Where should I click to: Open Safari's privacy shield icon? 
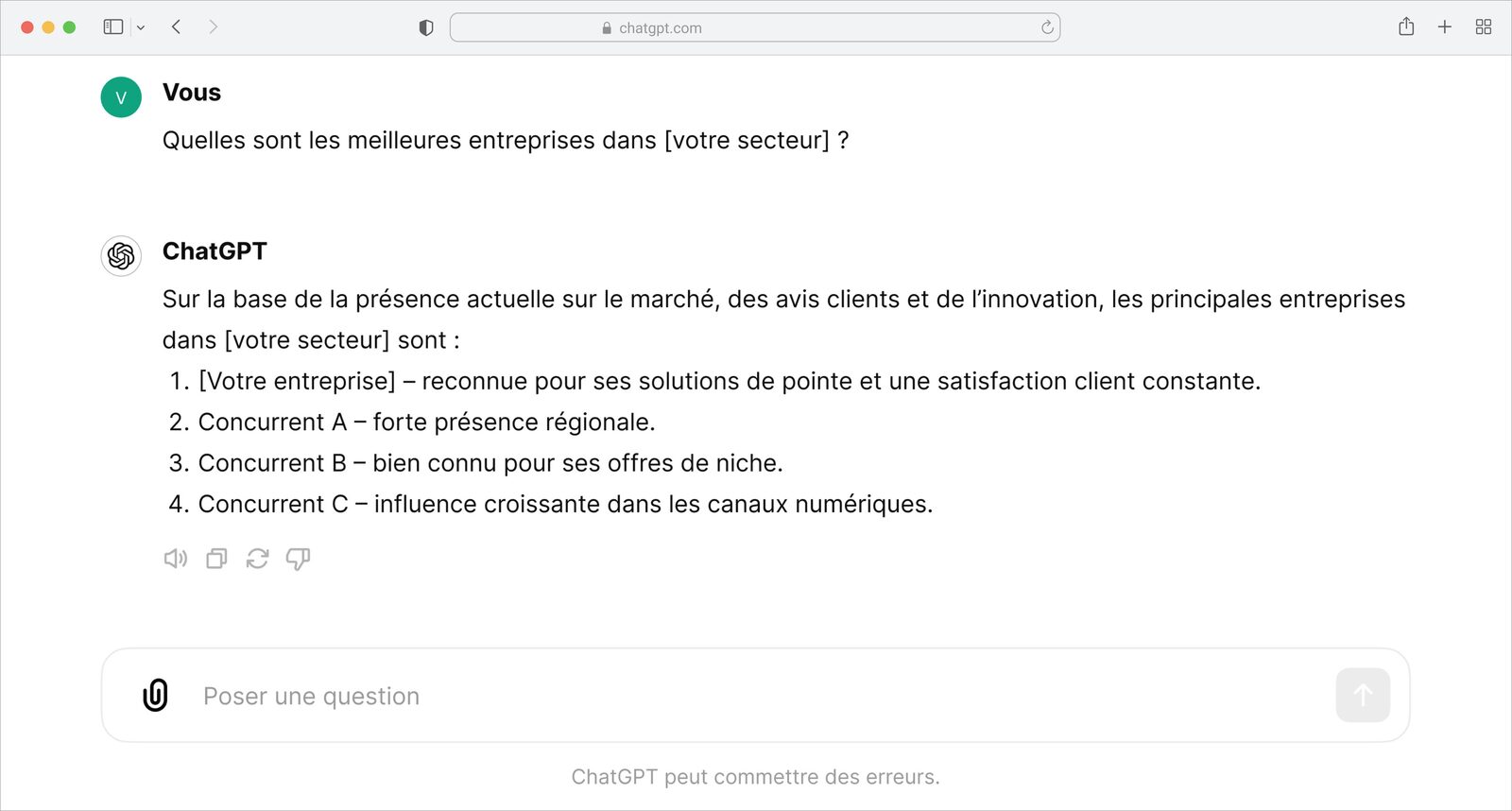pyautogui.click(x=425, y=27)
